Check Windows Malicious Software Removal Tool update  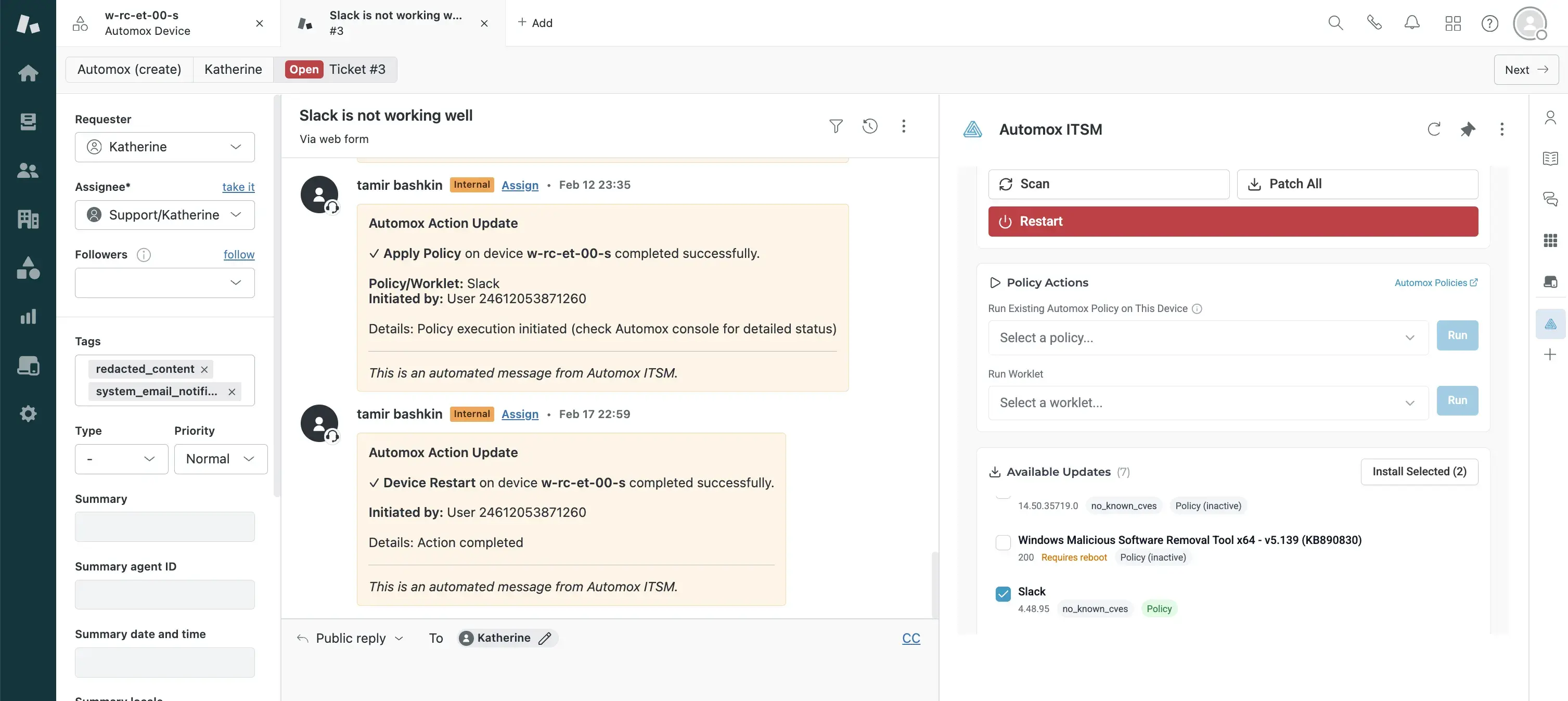click(1003, 542)
